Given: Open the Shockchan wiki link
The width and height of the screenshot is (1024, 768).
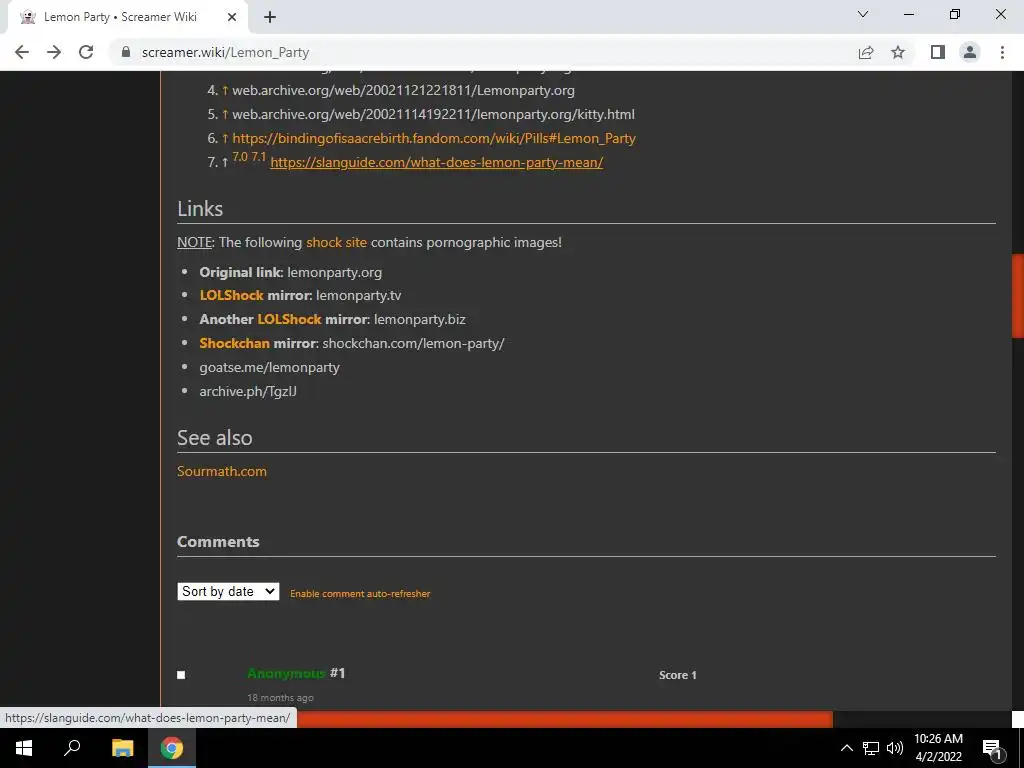Looking at the screenshot, I should [x=234, y=344].
